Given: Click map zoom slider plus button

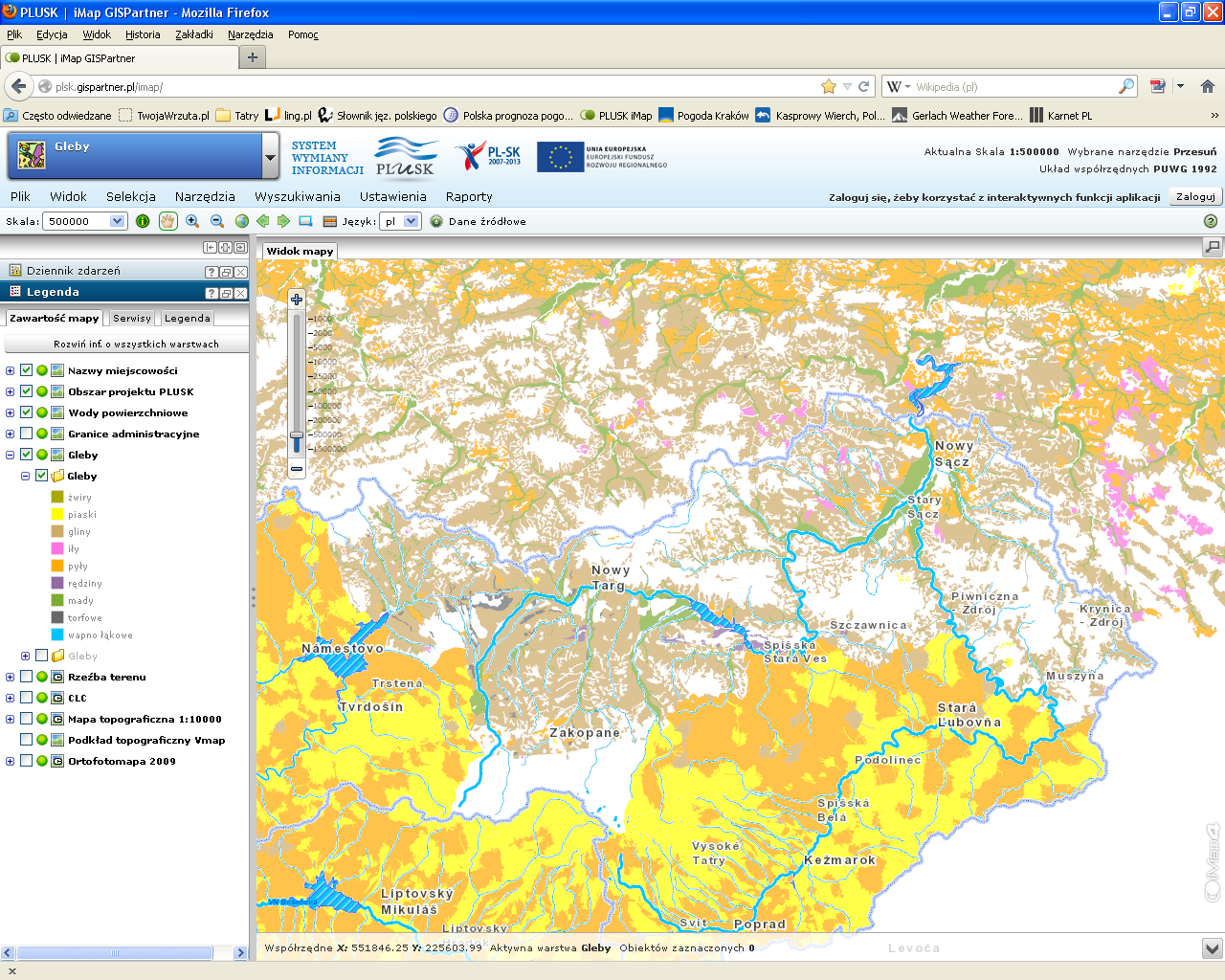Looking at the screenshot, I should [x=297, y=300].
